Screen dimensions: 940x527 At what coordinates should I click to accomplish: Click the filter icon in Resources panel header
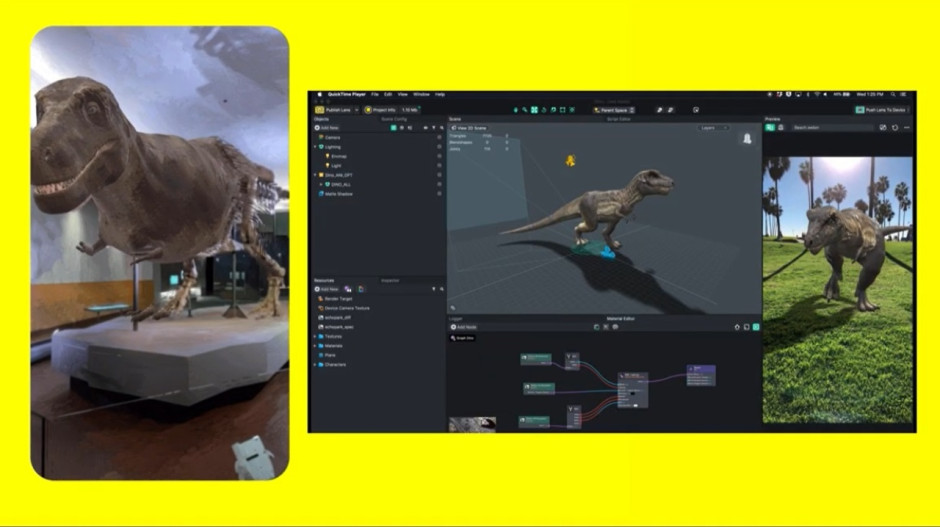[433, 289]
